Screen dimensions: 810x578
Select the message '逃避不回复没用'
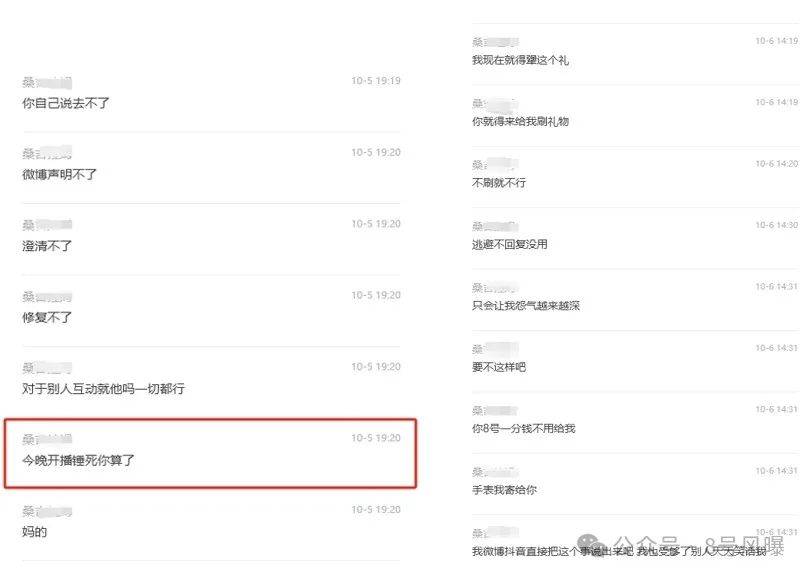510,244
